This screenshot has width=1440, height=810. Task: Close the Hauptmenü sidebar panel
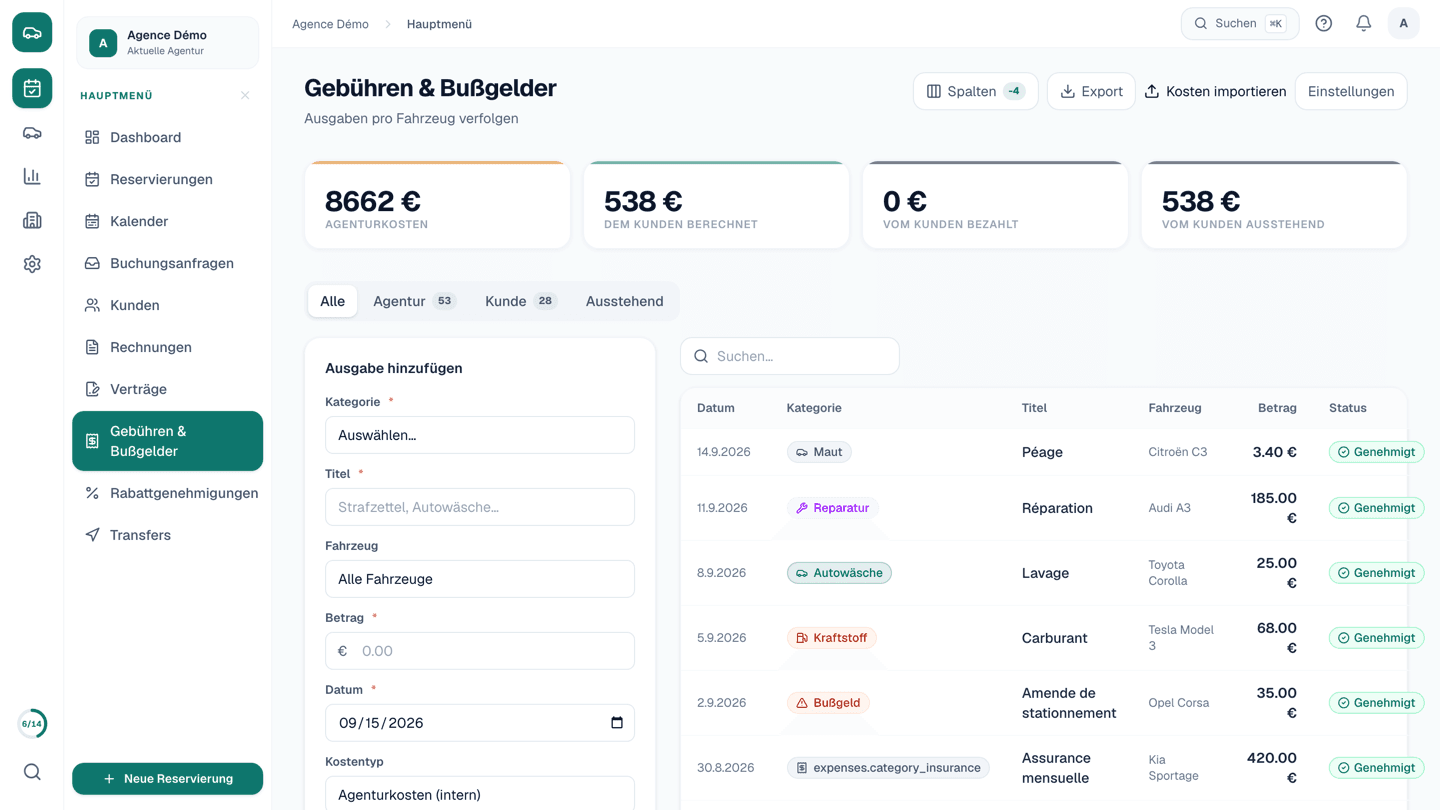(x=245, y=96)
